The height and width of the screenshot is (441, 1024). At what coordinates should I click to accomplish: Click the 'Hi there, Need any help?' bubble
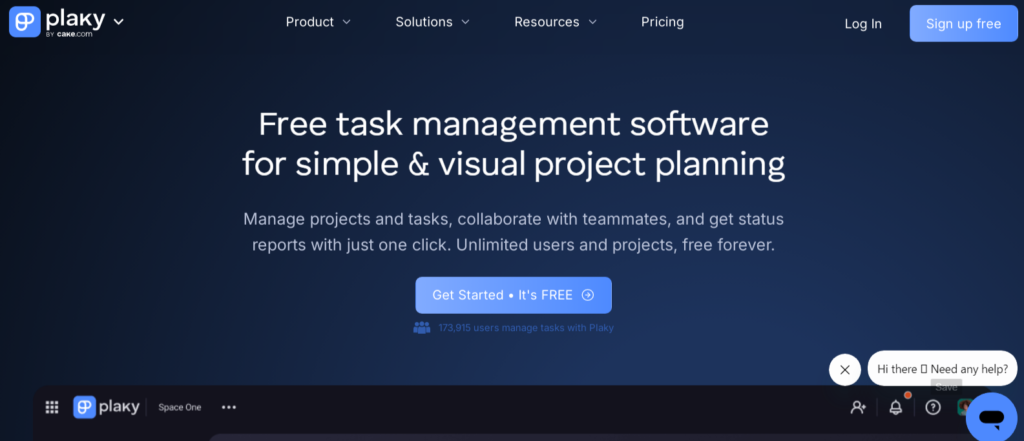tap(942, 368)
